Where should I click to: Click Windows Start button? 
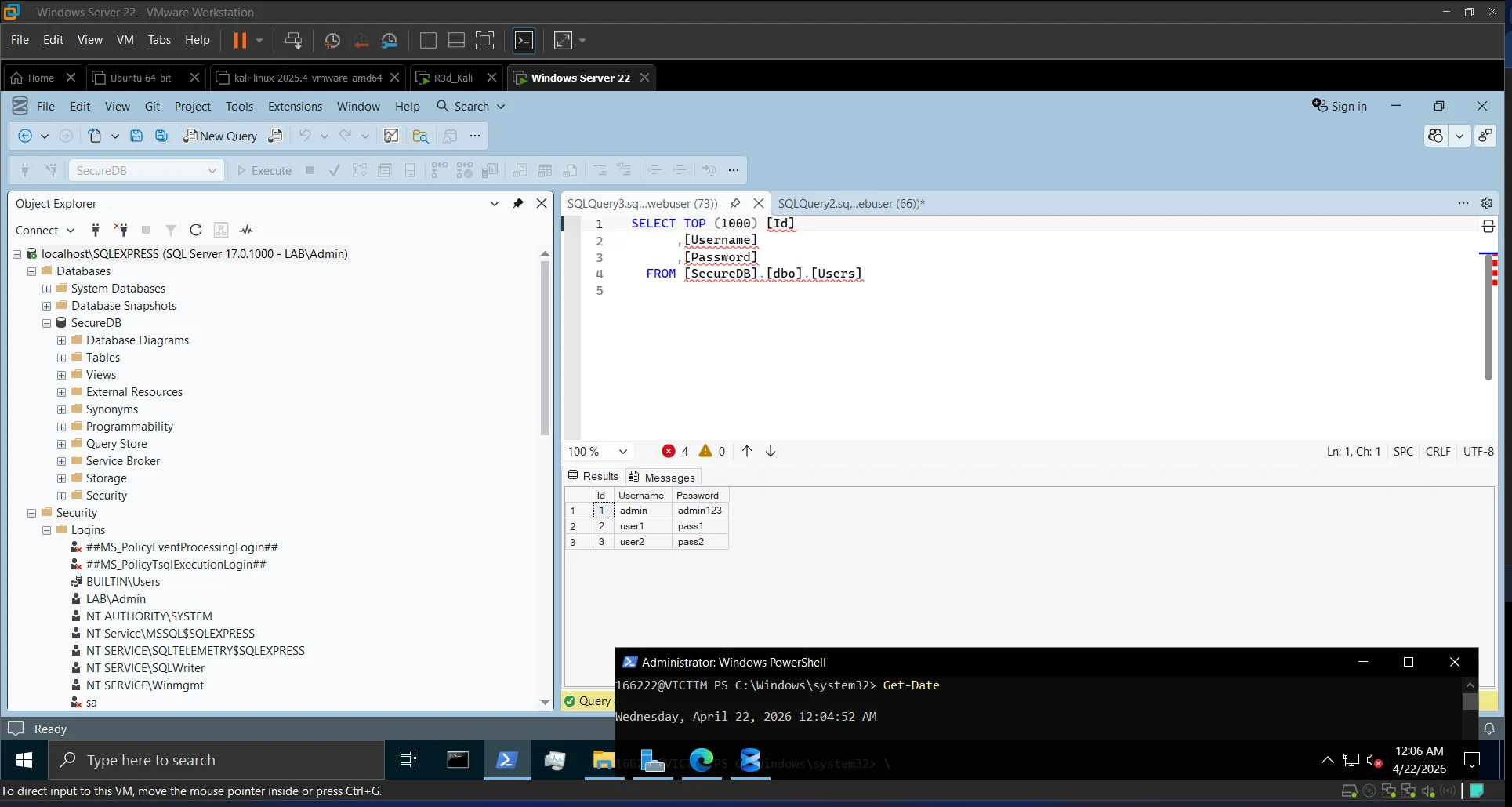coord(24,760)
